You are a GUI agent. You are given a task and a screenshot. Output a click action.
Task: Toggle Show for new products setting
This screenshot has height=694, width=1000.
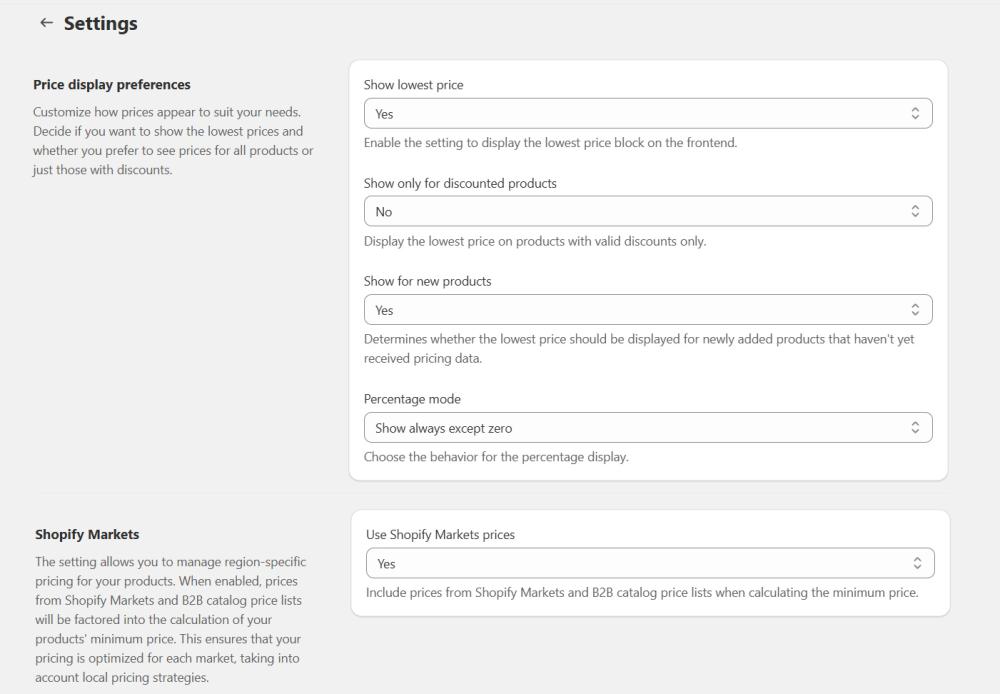[x=648, y=309]
